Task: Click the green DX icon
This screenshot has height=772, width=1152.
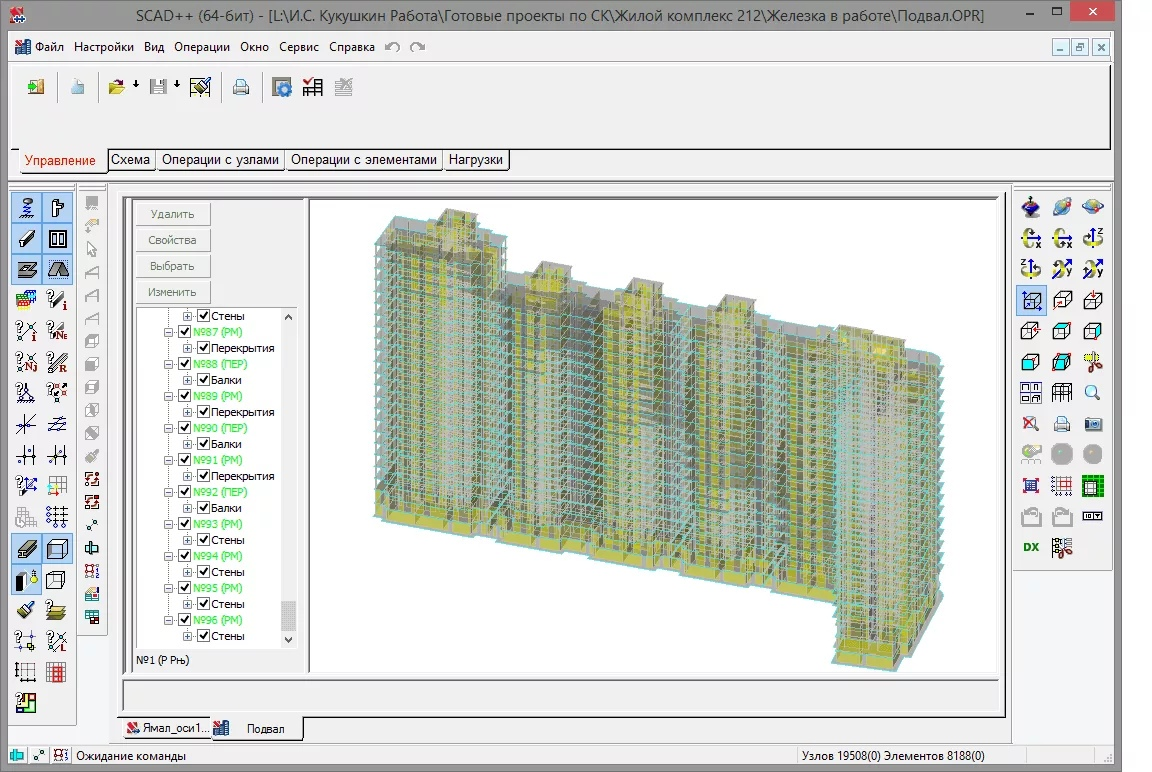Action: (1031, 547)
